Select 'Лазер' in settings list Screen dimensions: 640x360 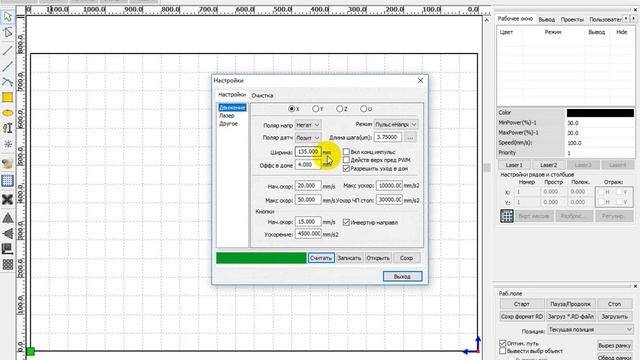point(227,116)
